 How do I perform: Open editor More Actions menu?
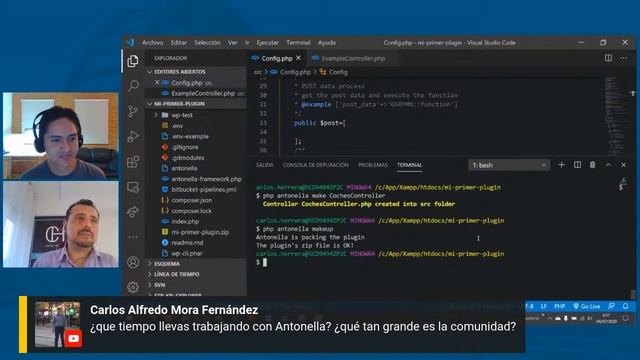[x=624, y=58]
